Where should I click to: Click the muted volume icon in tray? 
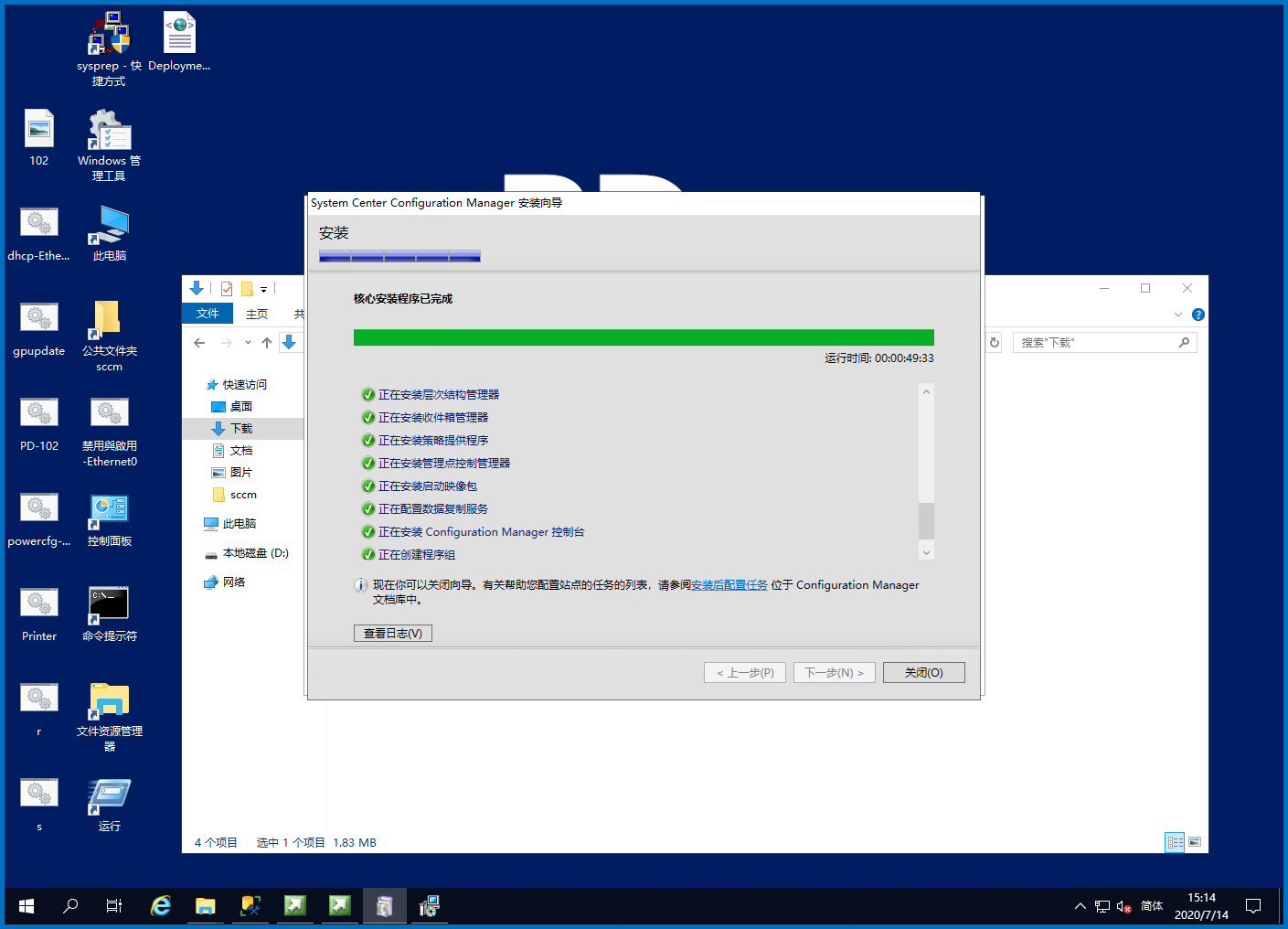coord(1124,906)
